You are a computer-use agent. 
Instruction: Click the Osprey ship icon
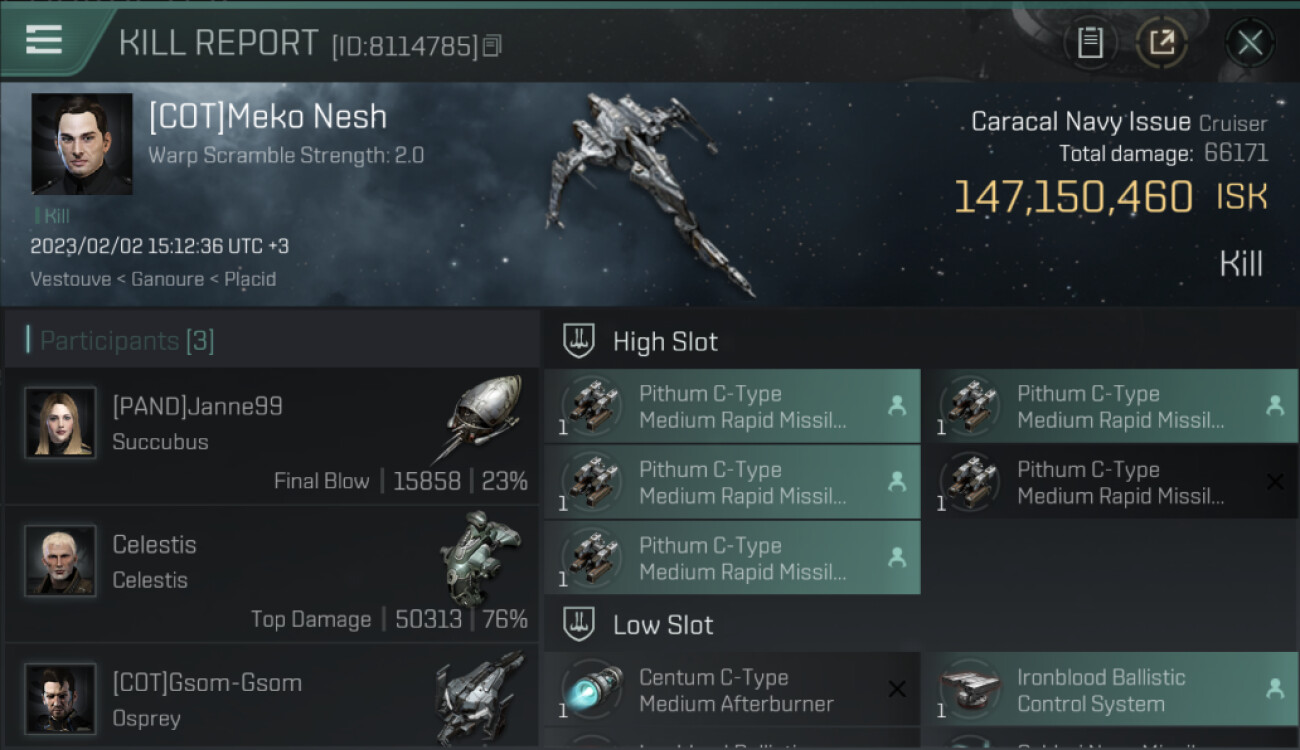click(480, 695)
